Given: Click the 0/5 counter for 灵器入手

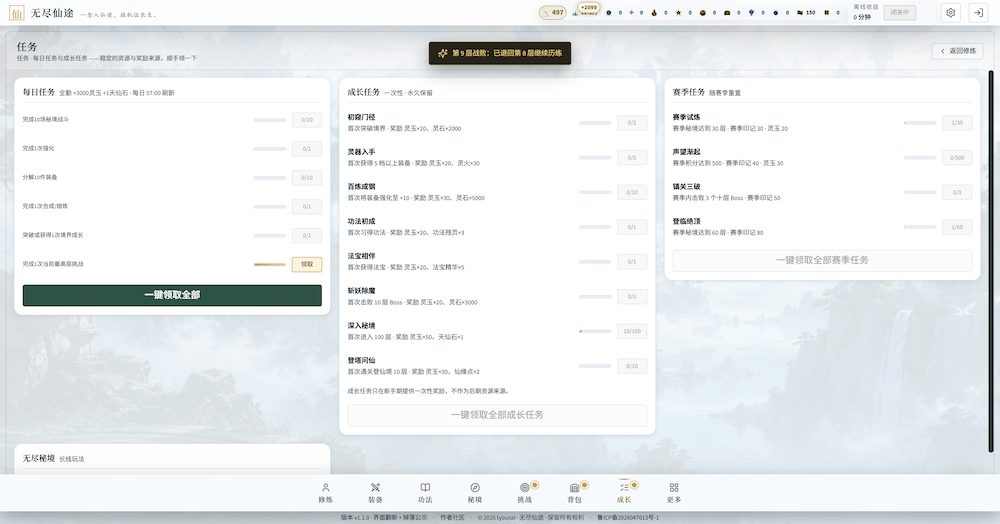Looking at the screenshot, I should (631, 157).
